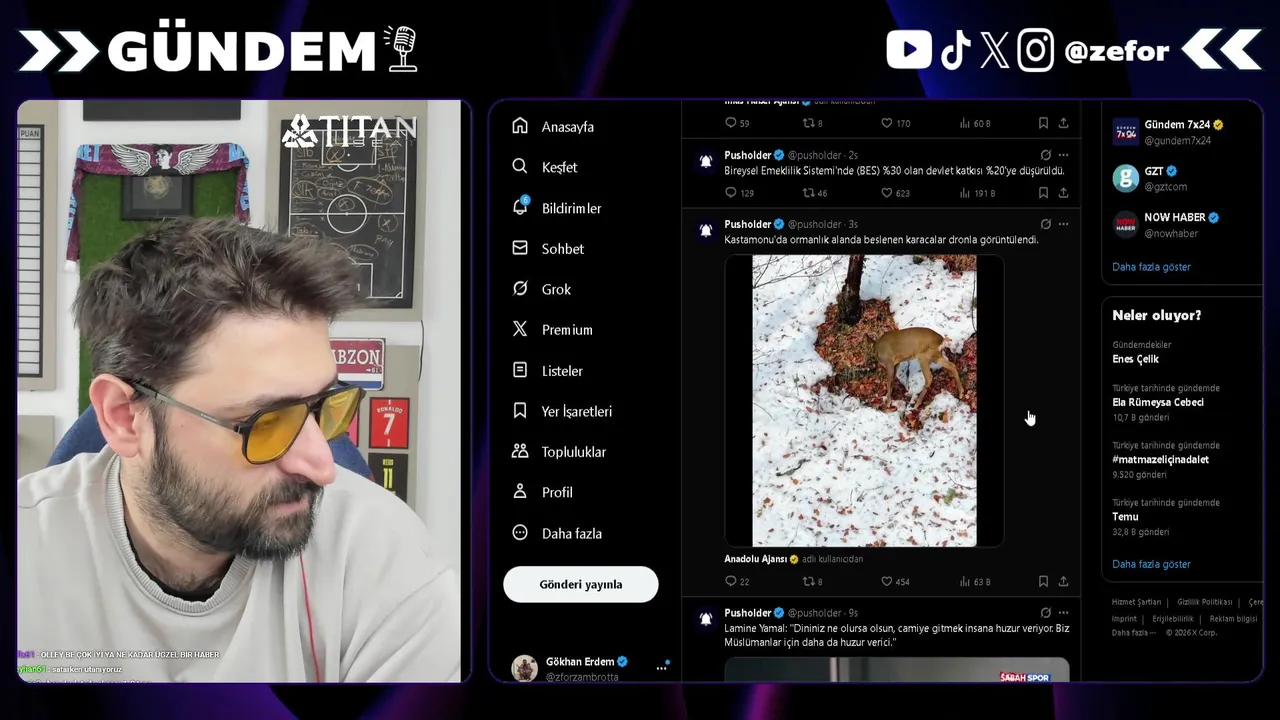Image resolution: width=1280 pixels, height=720 pixels.
Task: Open Pusholder avatar on the BES tweet
Action: pyautogui.click(x=705, y=161)
